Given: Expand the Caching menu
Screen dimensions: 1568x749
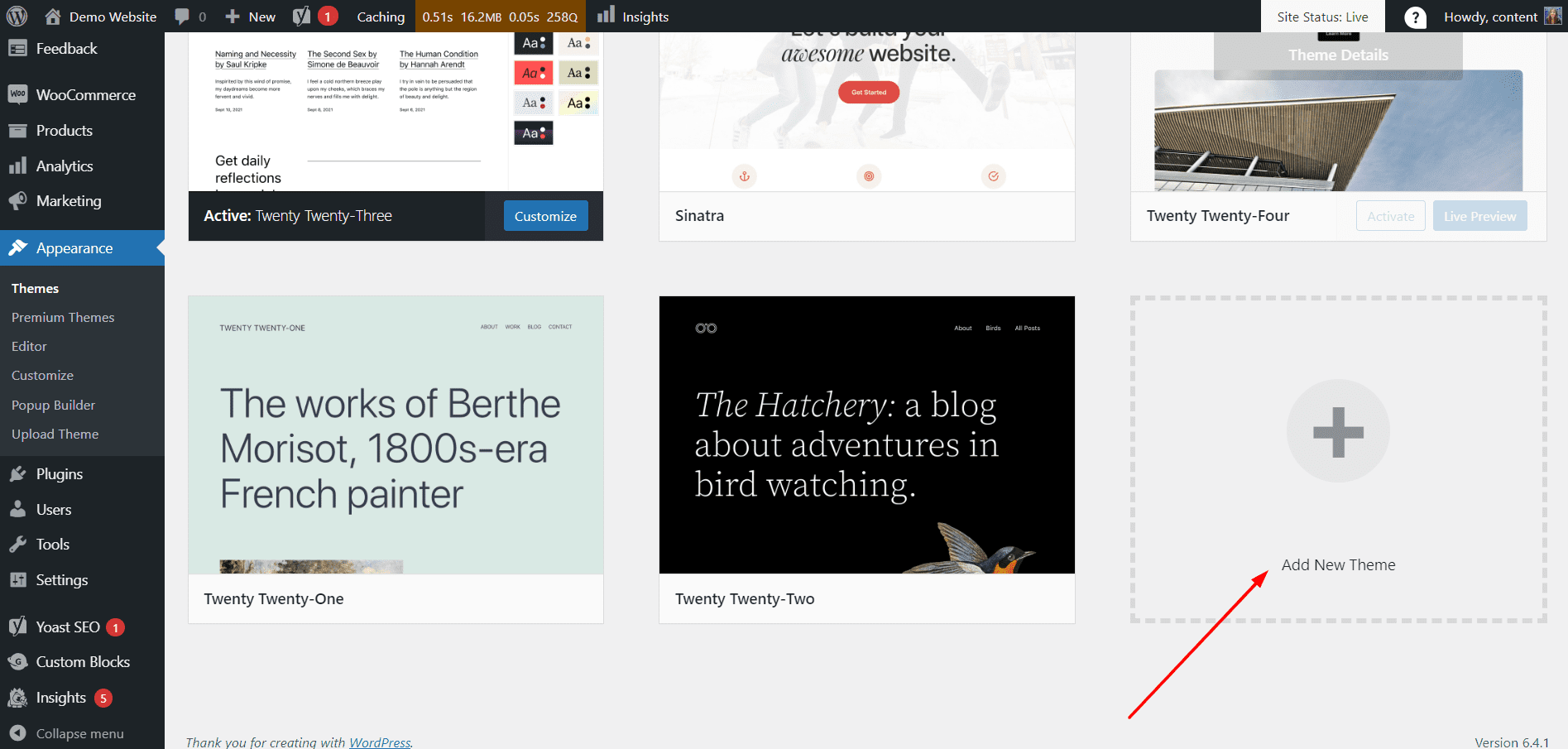Looking at the screenshot, I should click(381, 17).
